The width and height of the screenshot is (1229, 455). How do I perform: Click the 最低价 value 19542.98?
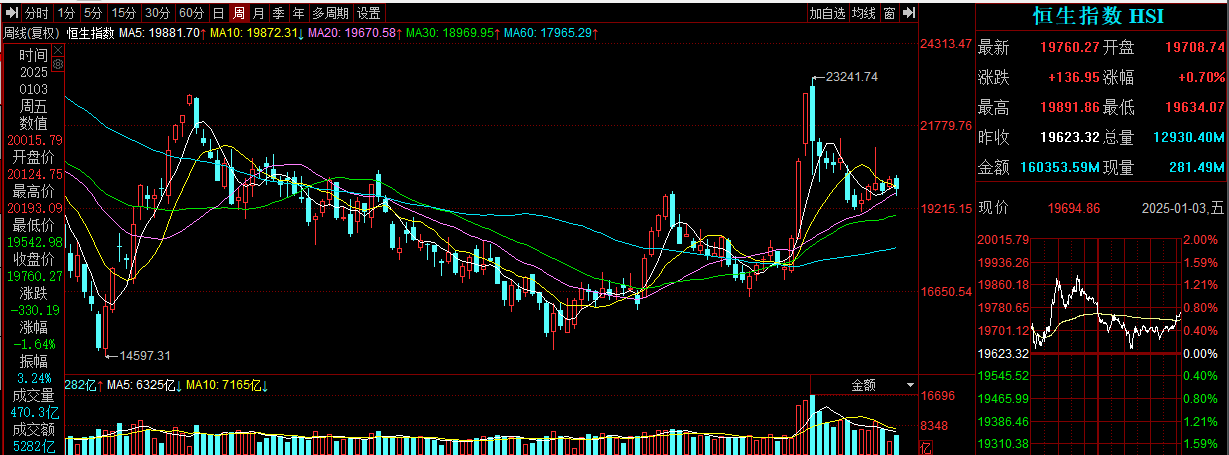[34, 242]
